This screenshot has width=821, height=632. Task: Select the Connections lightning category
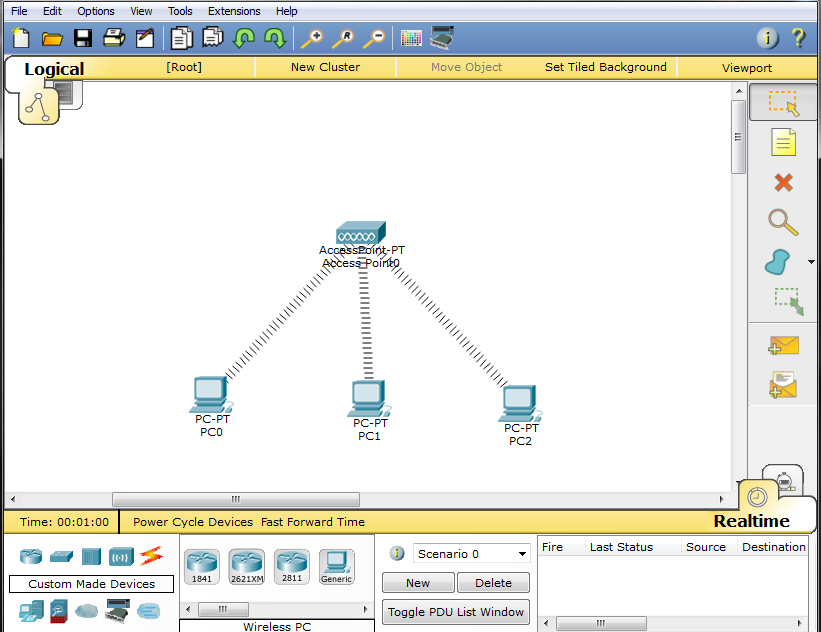(151, 556)
